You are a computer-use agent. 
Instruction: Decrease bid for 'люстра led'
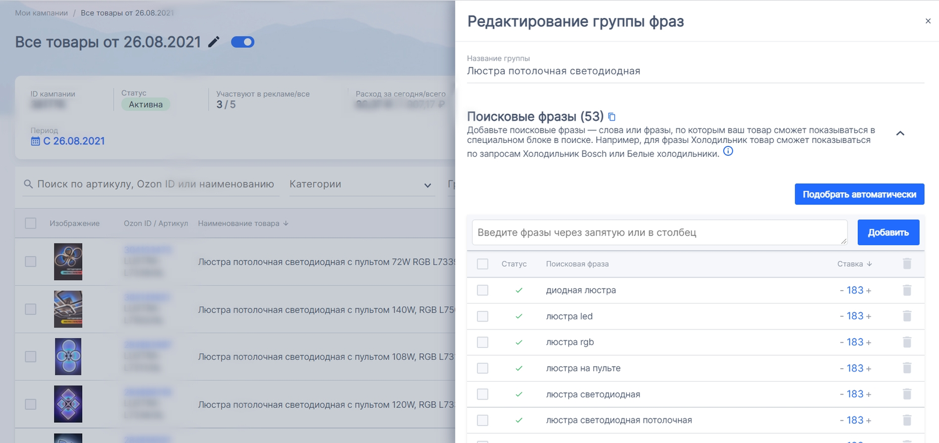point(841,316)
